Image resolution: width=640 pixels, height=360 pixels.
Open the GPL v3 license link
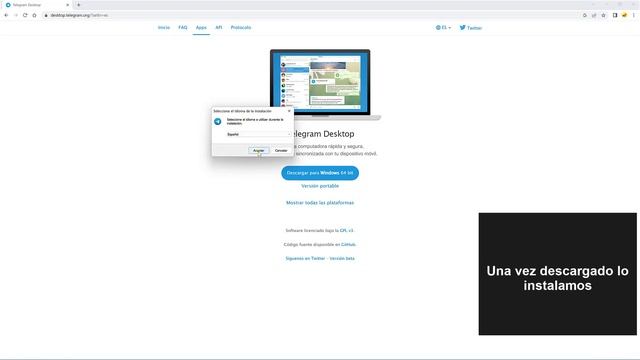pyautogui.click(x=346, y=231)
